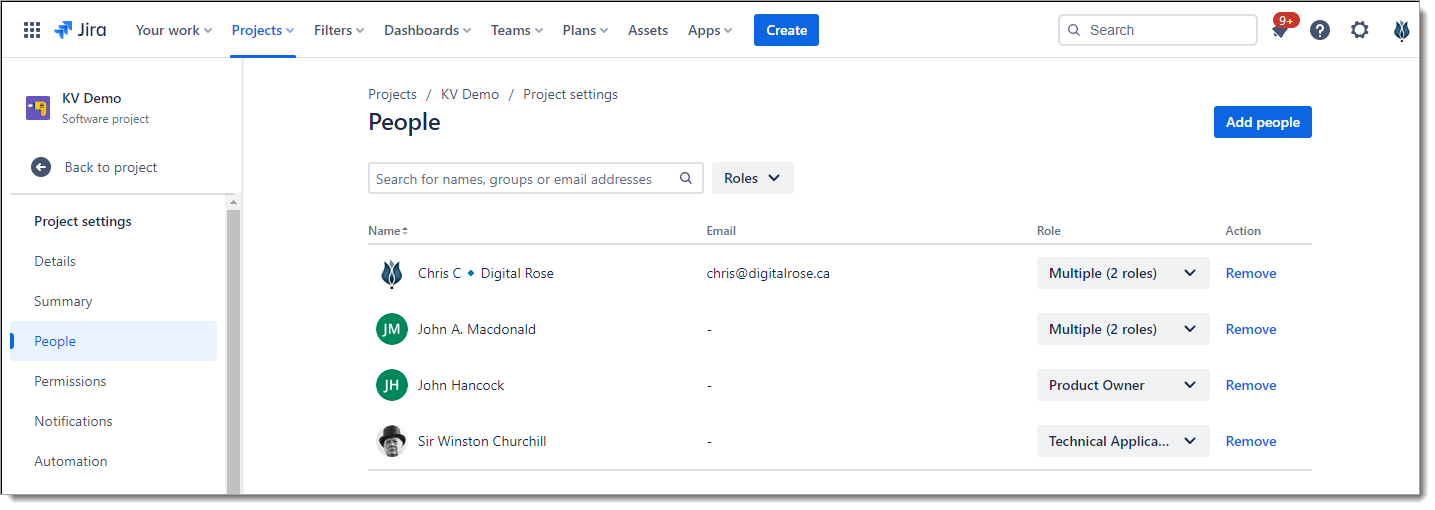Viewport: 1435px width, 510px height.
Task: Remove John A. Macdonald from project
Action: (x=1250, y=329)
